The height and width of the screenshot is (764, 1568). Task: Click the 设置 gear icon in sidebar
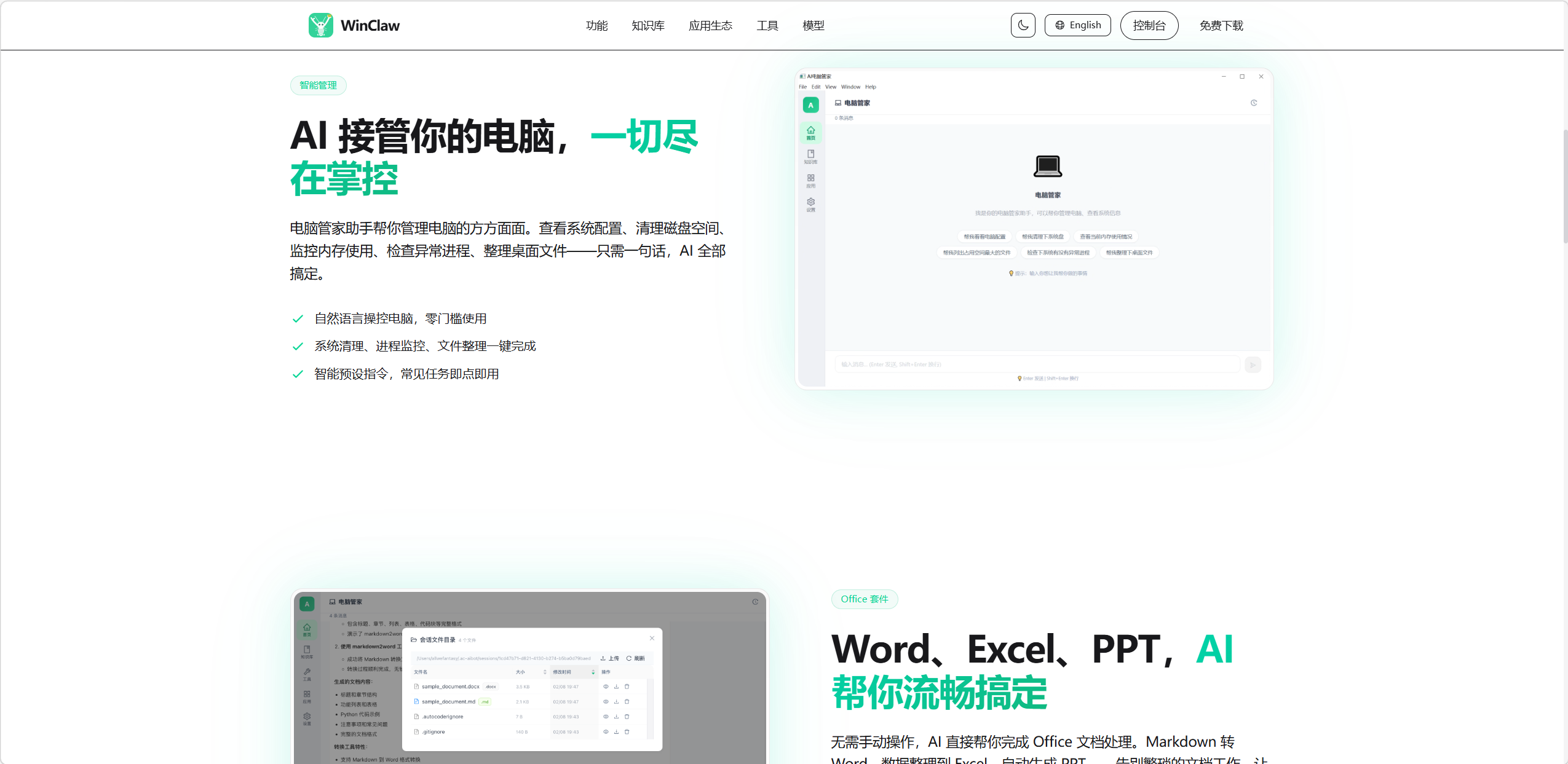tap(810, 204)
